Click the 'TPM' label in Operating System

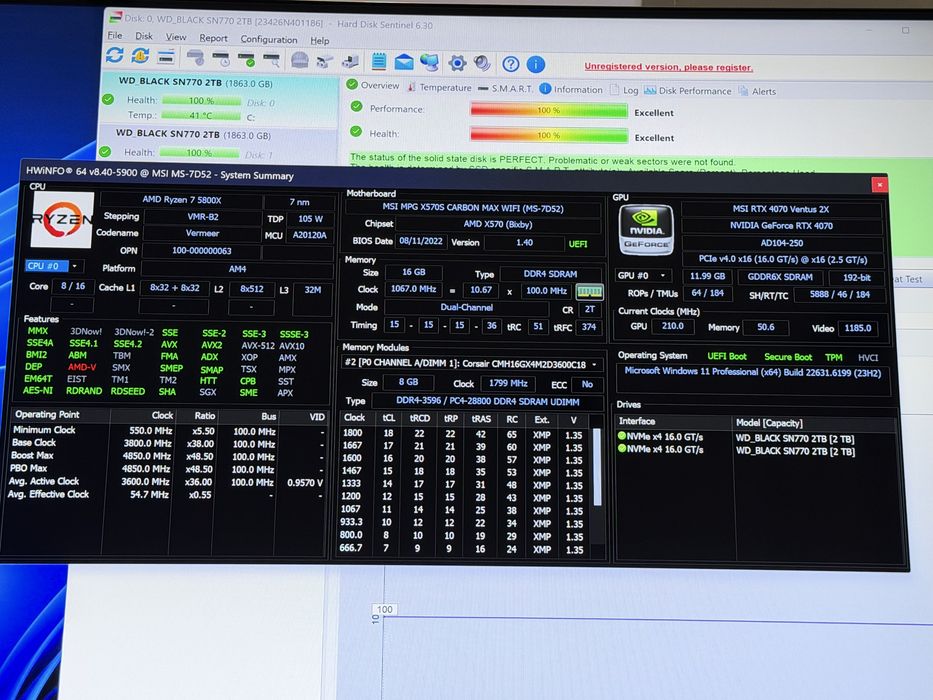point(833,357)
